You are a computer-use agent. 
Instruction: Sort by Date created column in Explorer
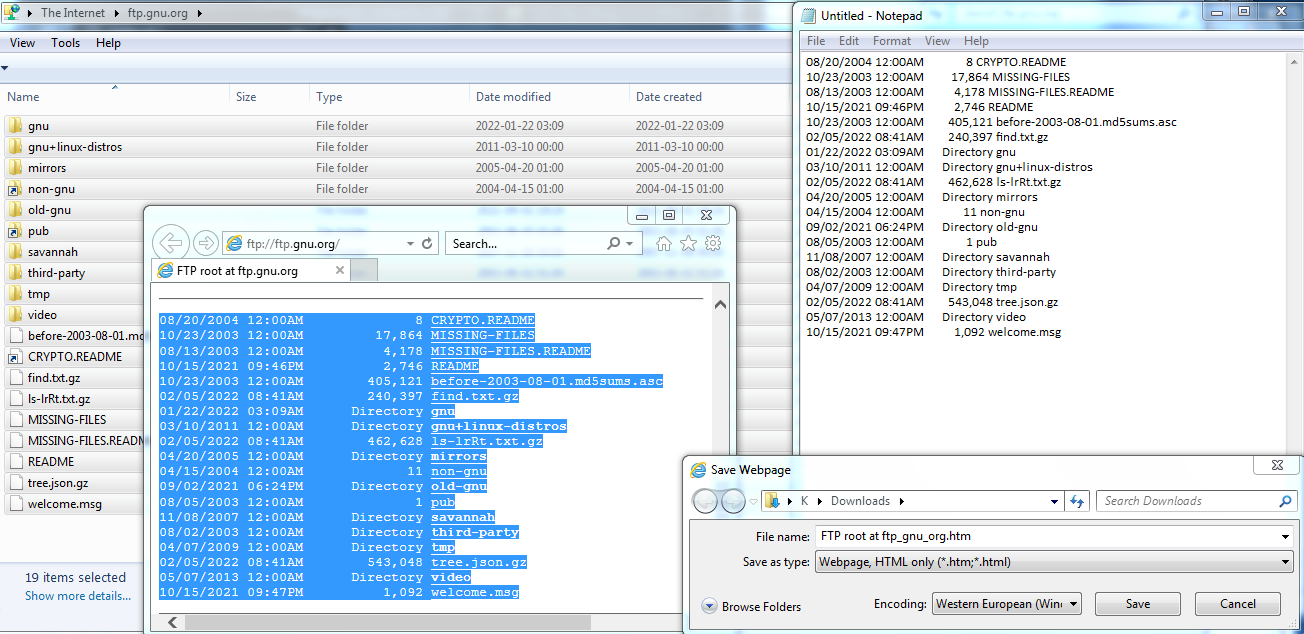tap(709, 97)
